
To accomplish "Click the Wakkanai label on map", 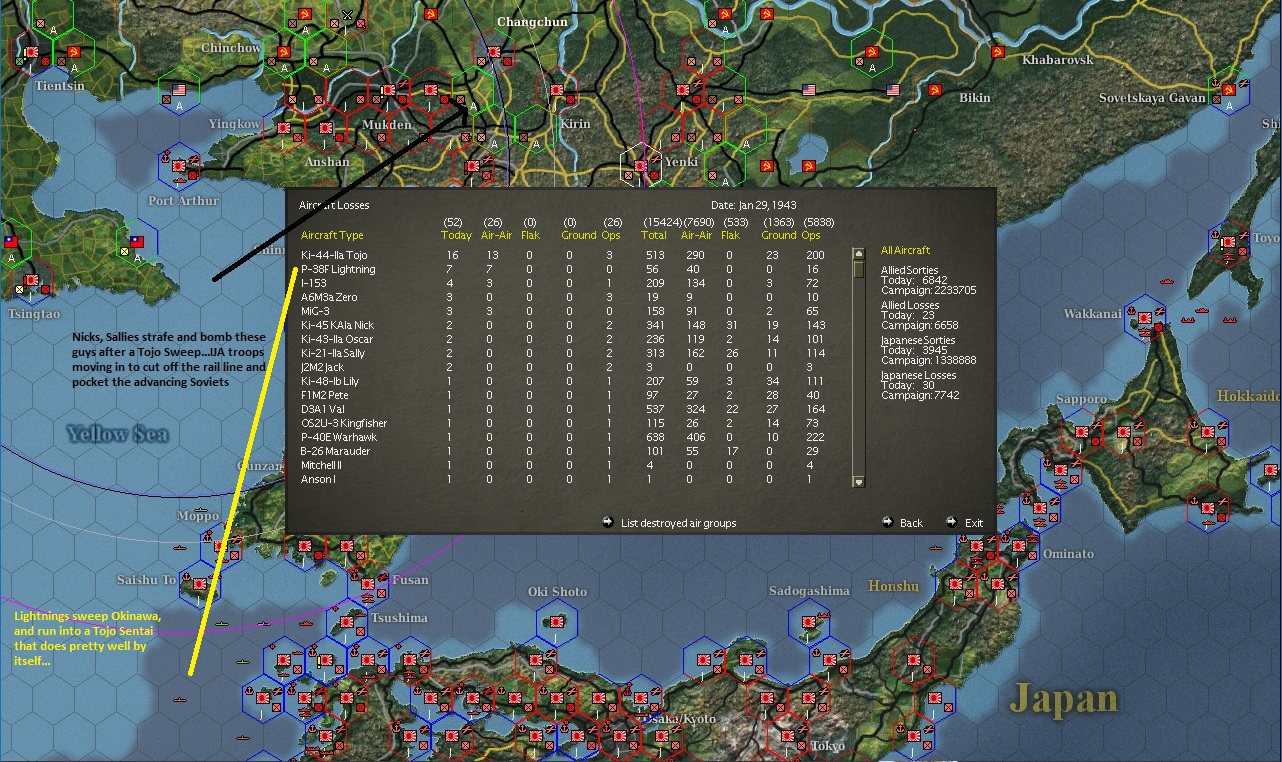I will 1092,314.
